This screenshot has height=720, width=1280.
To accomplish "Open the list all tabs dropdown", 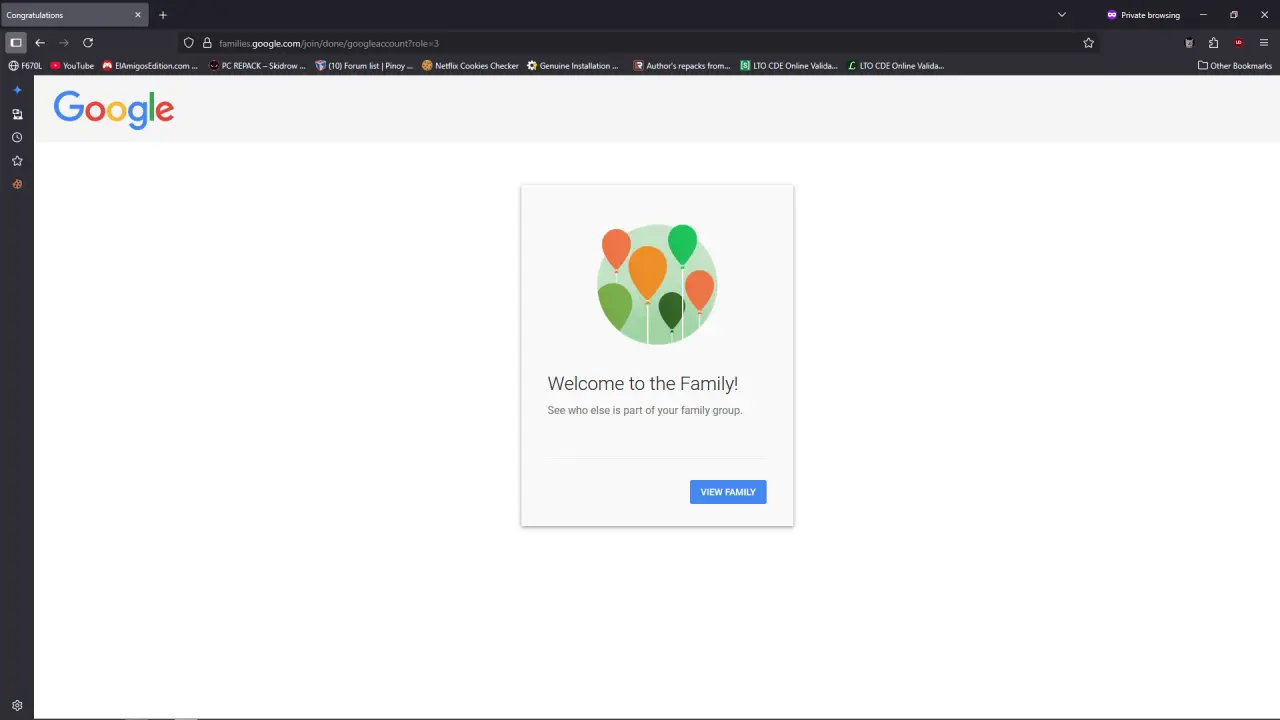I will click(1062, 15).
